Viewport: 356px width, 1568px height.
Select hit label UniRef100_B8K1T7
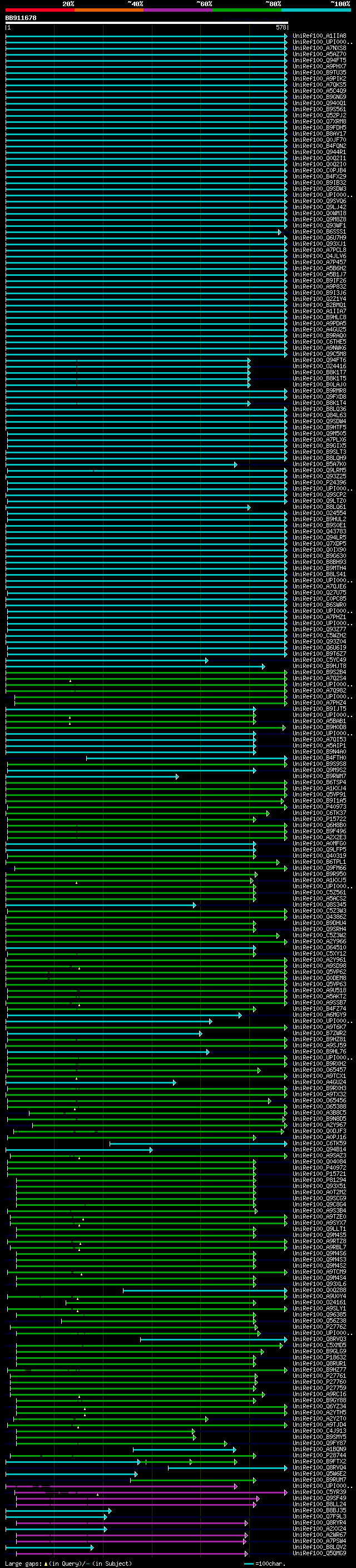(x=319, y=373)
